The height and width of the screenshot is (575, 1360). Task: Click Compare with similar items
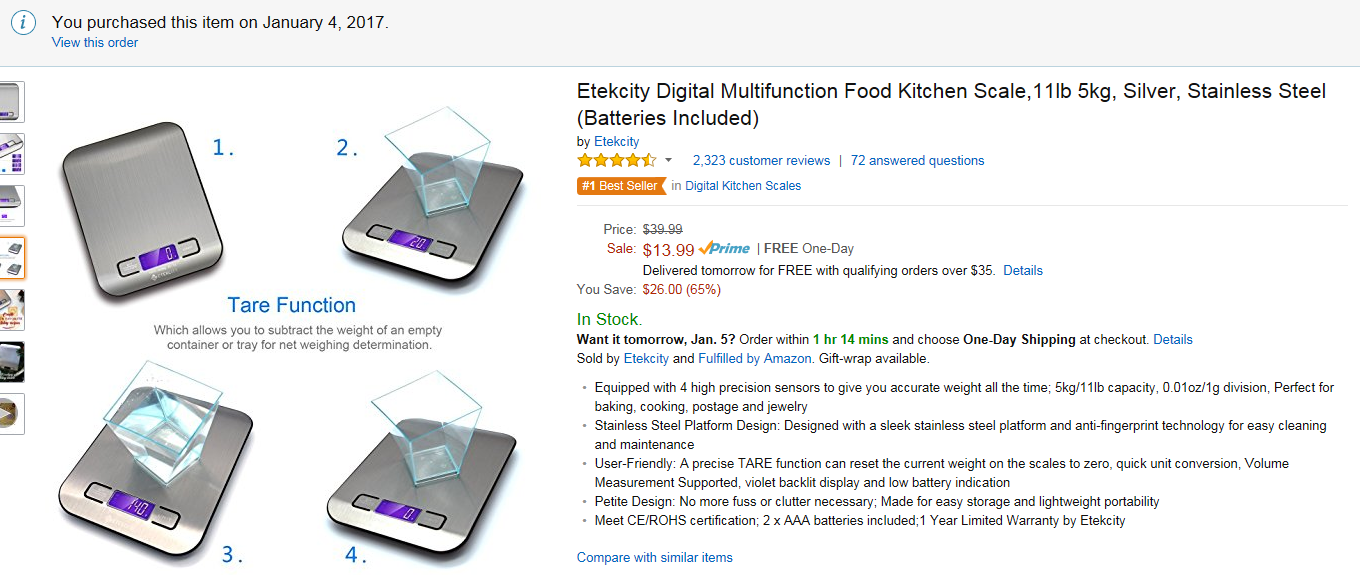coord(655,557)
